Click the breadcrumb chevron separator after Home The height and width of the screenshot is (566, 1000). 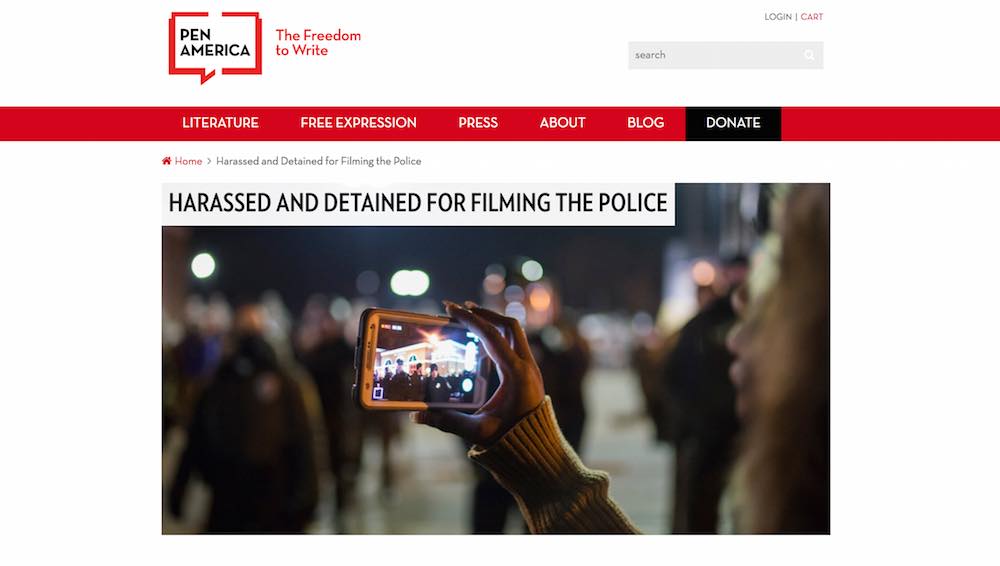tap(209, 161)
